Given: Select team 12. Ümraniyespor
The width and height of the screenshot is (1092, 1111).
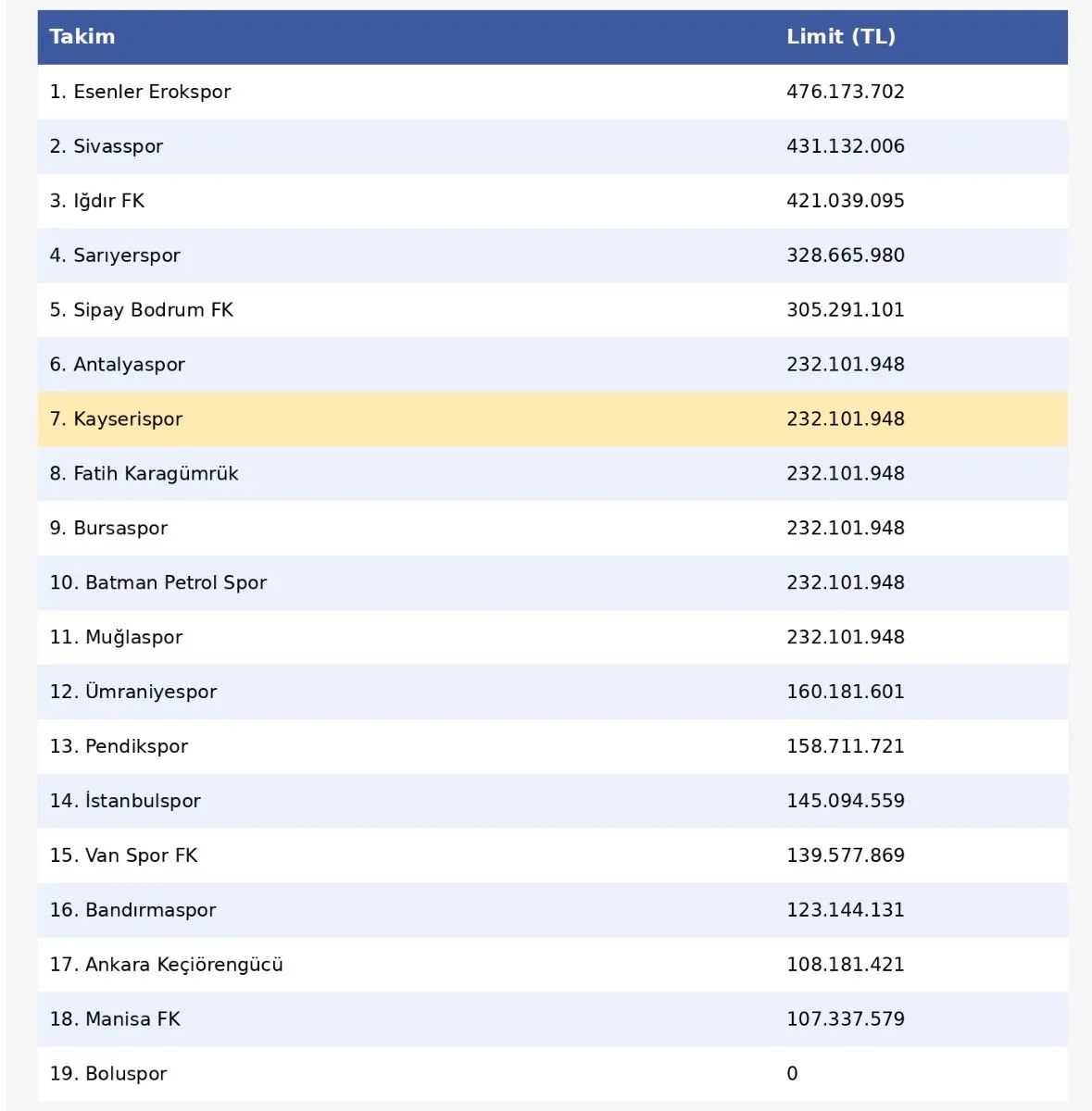Looking at the screenshot, I should (132, 692).
